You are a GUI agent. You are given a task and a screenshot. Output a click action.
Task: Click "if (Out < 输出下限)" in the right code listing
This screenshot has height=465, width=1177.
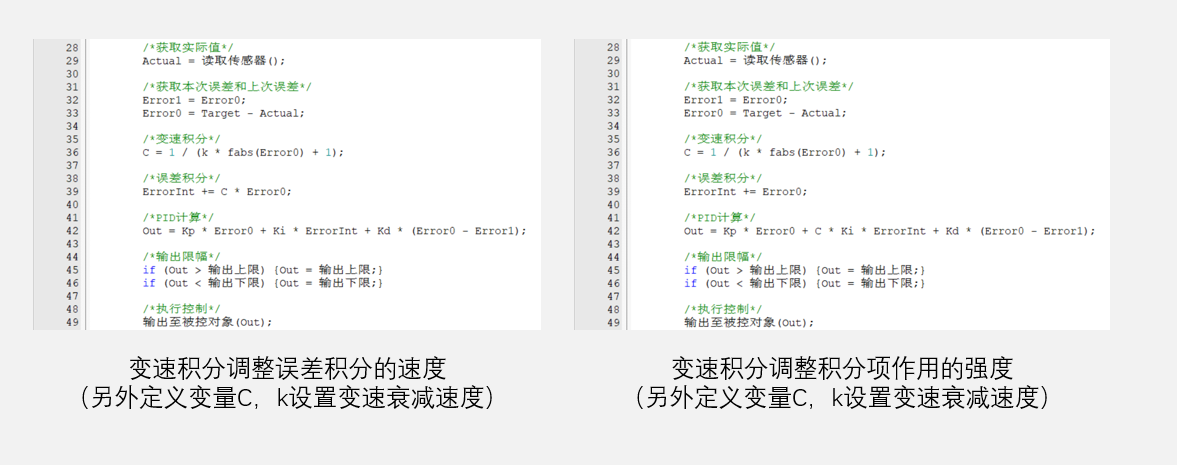[x=745, y=283]
